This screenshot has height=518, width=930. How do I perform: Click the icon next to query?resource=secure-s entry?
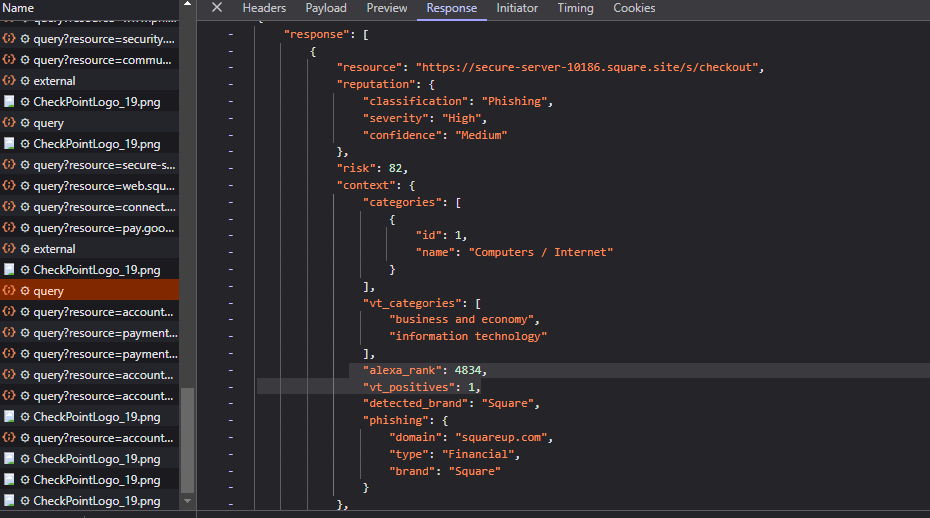coord(9,165)
